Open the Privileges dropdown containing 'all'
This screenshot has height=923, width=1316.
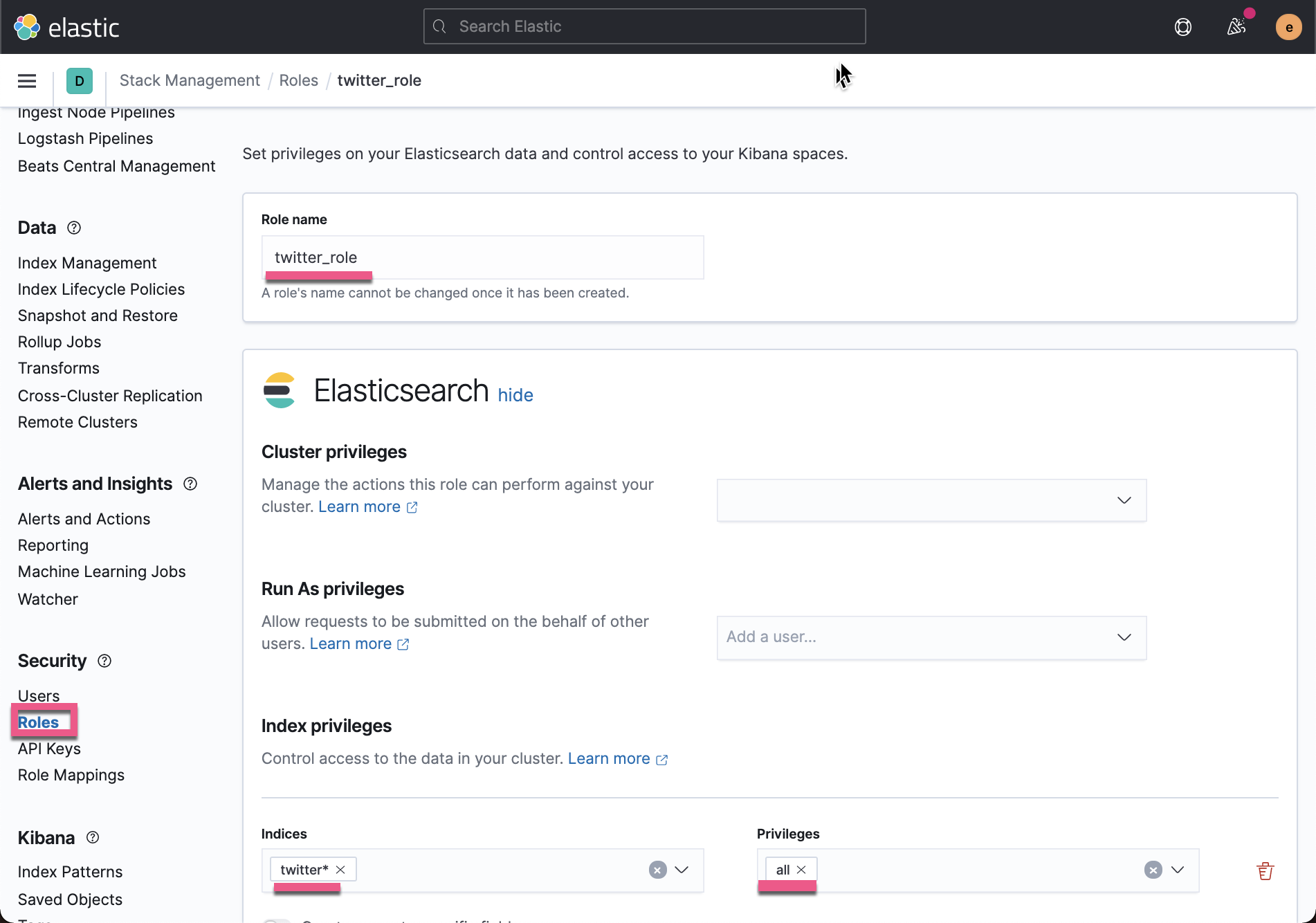(1176, 870)
